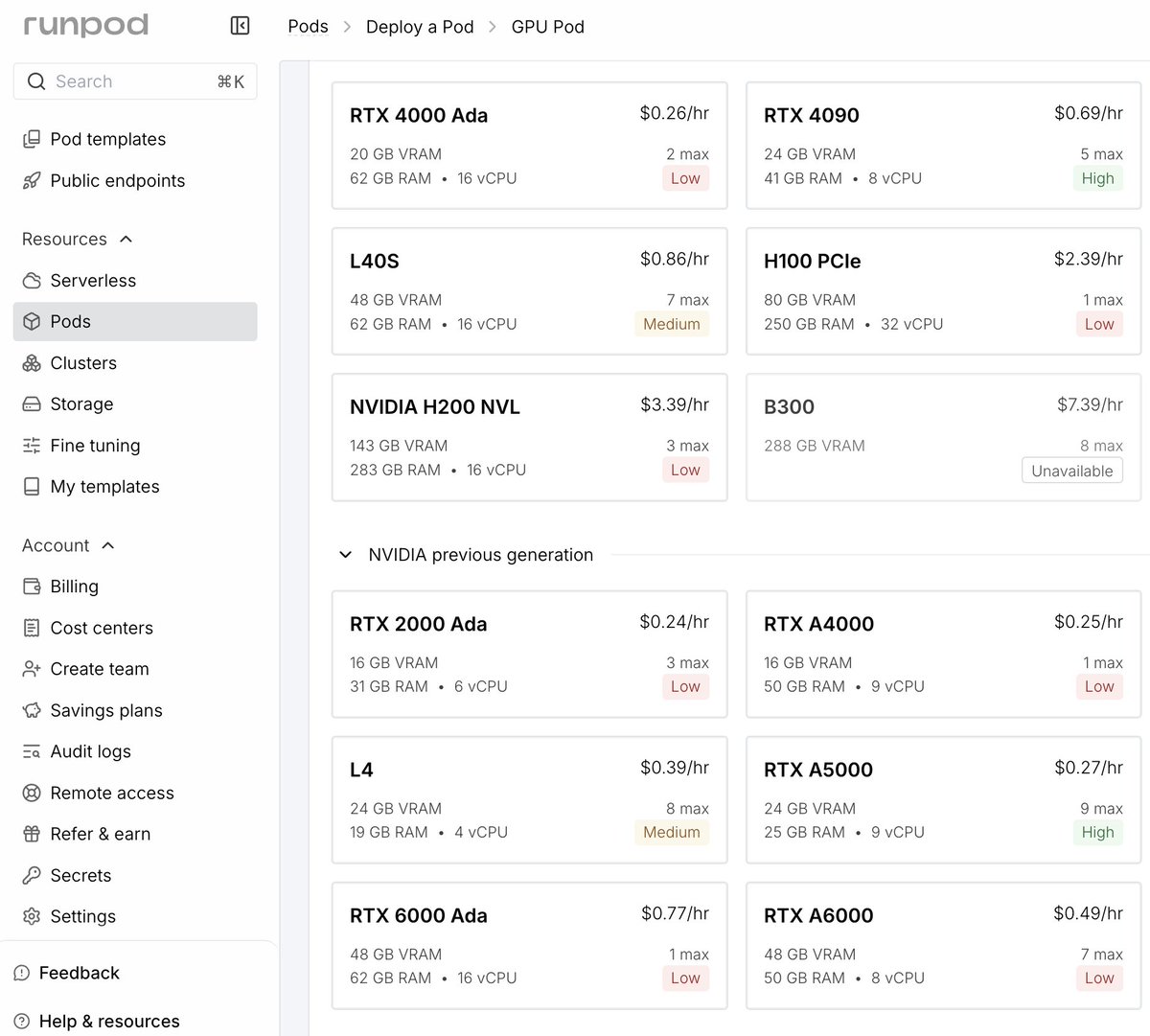Screen dimensions: 1150x1036
Task: Click the High badge on RTX A5000
Action: (x=1097, y=832)
